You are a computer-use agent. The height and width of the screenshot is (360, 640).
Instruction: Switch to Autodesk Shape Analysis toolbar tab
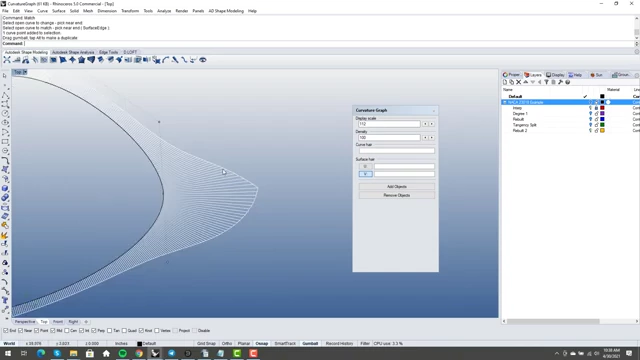[73, 52]
